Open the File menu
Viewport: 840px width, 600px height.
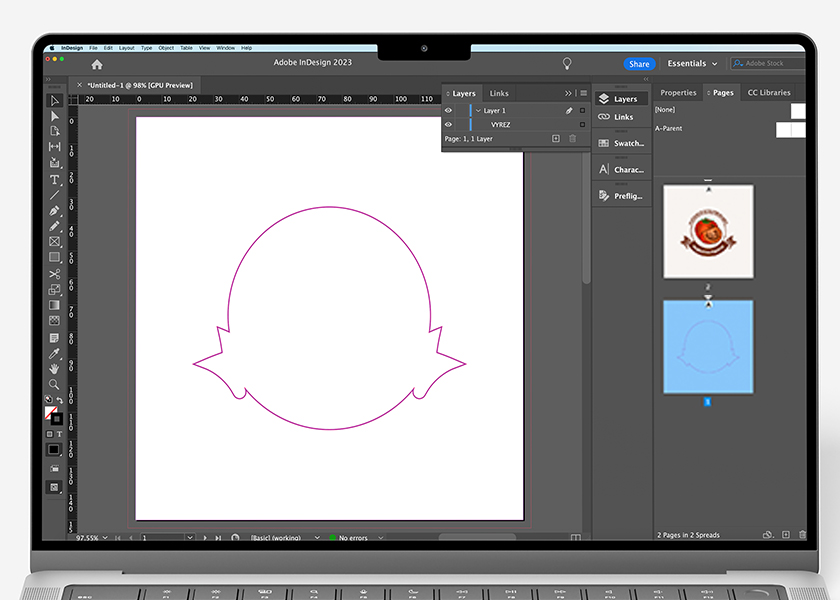click(93, 48)
